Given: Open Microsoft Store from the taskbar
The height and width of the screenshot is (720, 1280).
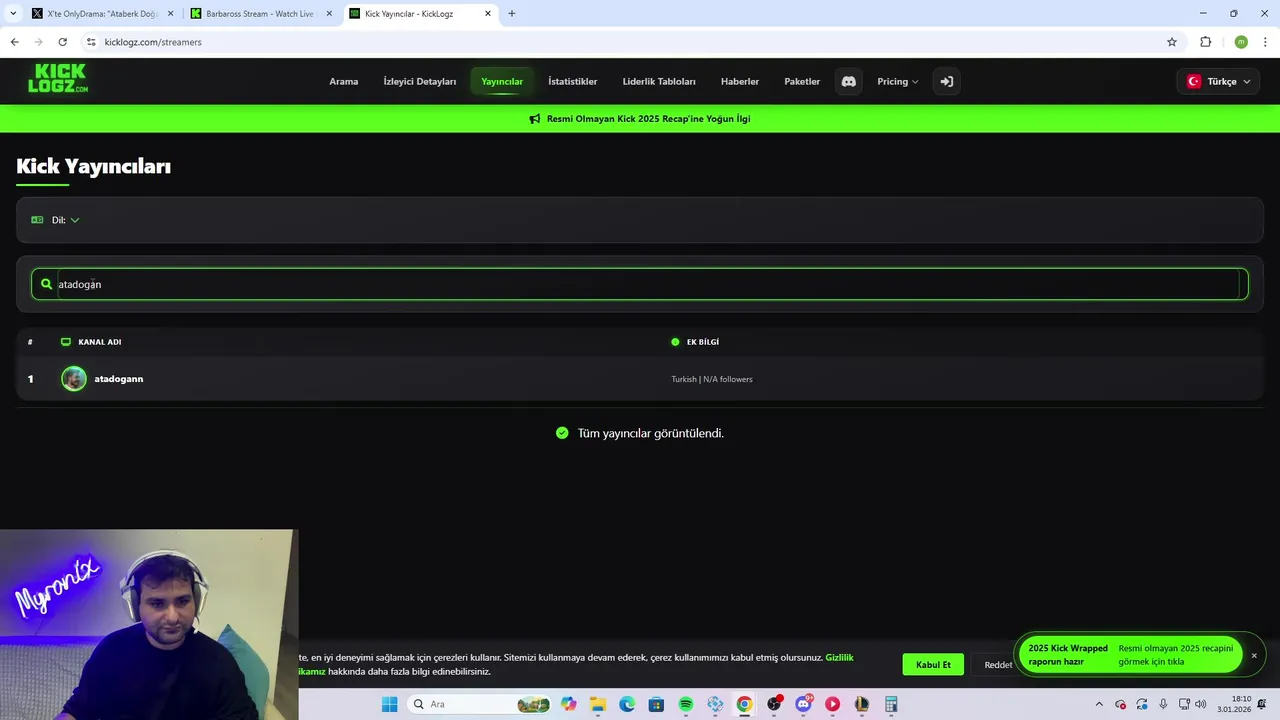Looking at the screenshot, I should click(656, 704).
